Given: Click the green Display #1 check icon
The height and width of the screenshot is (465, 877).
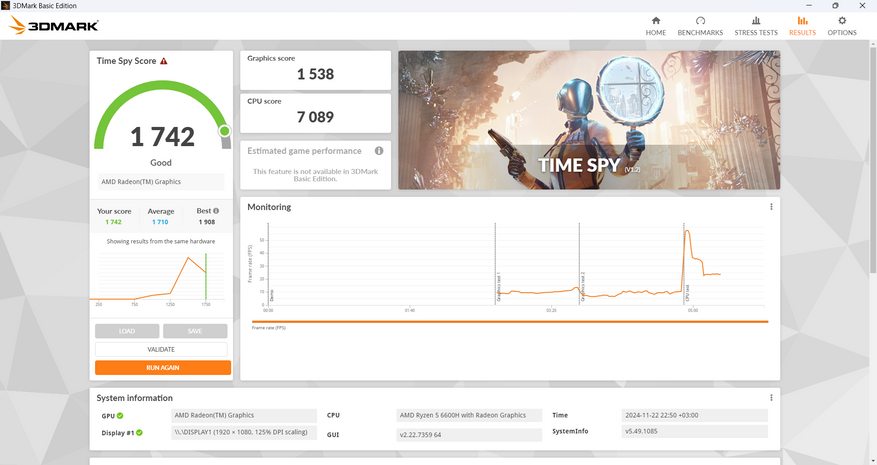Looking at the screenshot, I should [x=139, y=433].
